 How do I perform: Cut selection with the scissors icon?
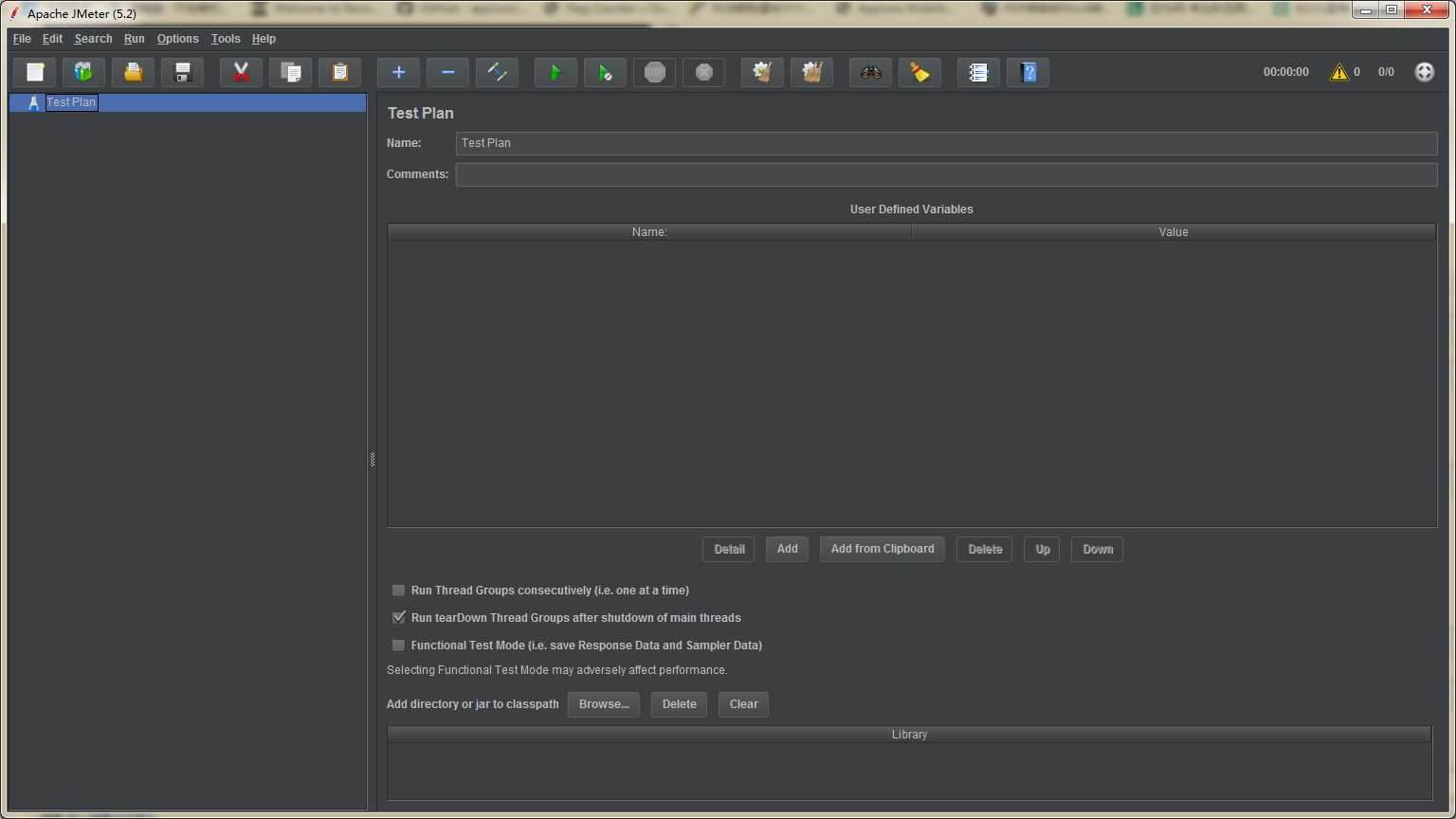click(x=242, y=72)
